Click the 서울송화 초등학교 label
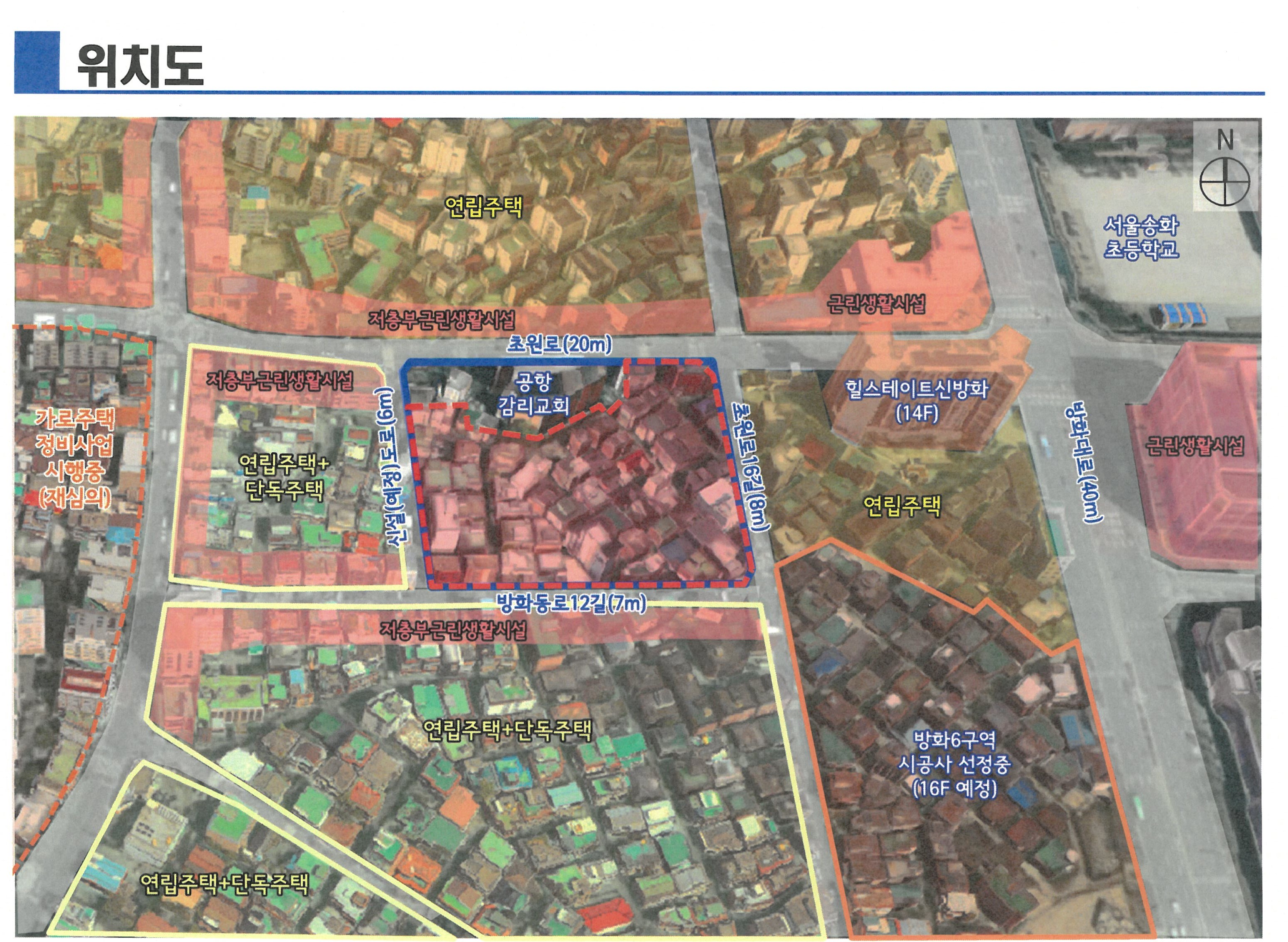 pos(1141,238)
